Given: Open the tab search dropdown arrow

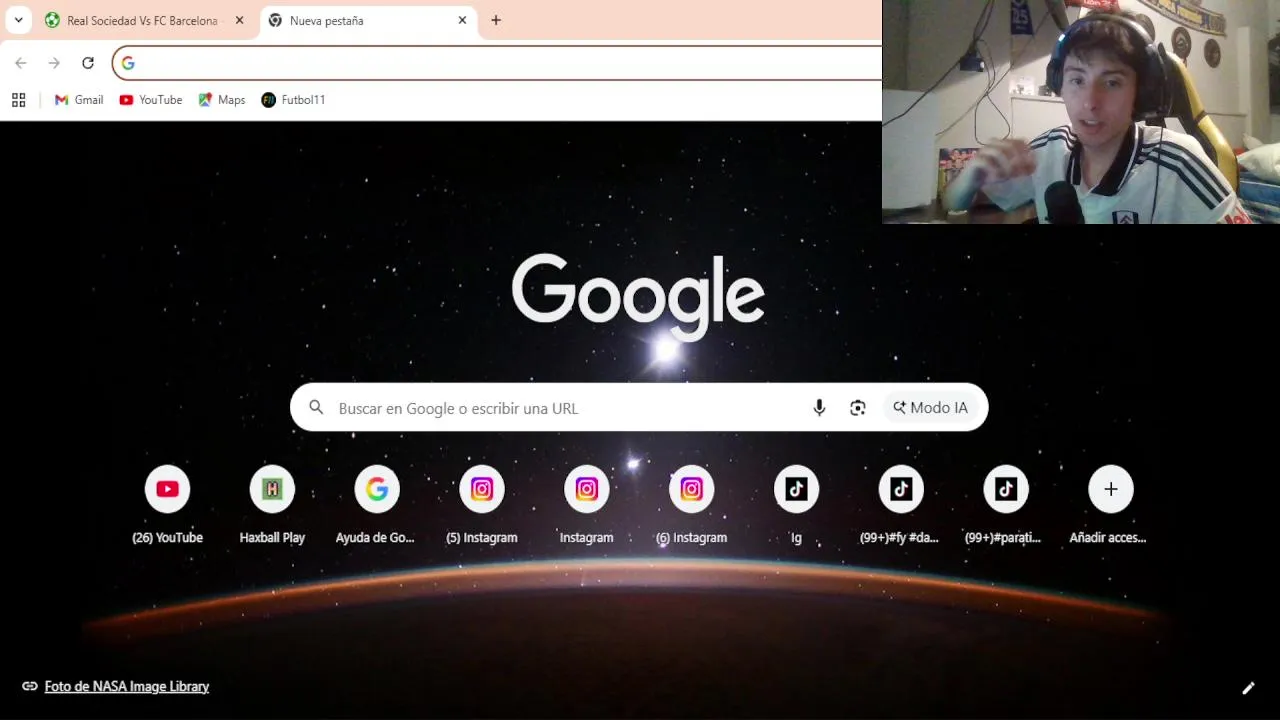Looking at the screenshot, I should tap(18, 20).
